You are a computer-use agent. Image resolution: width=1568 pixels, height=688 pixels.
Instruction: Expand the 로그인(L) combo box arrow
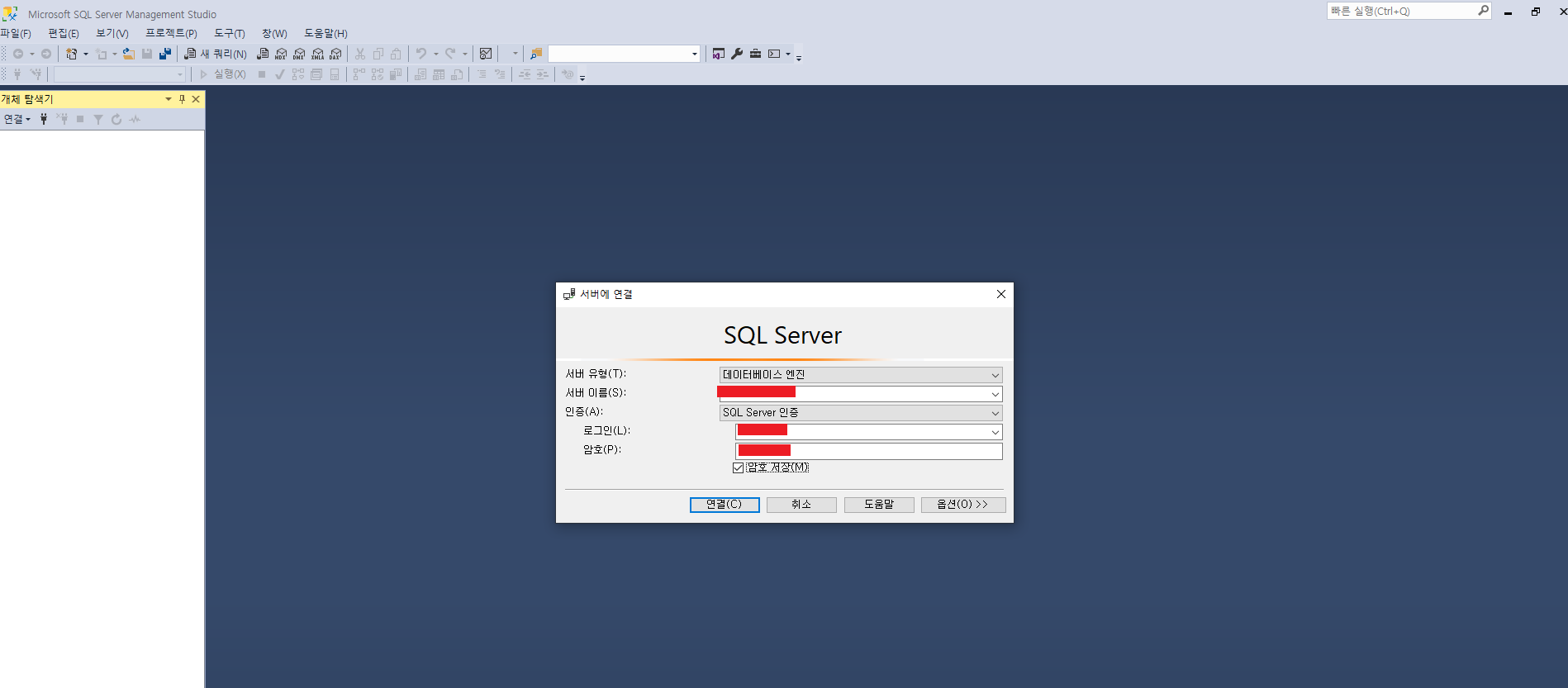(995, 432)
